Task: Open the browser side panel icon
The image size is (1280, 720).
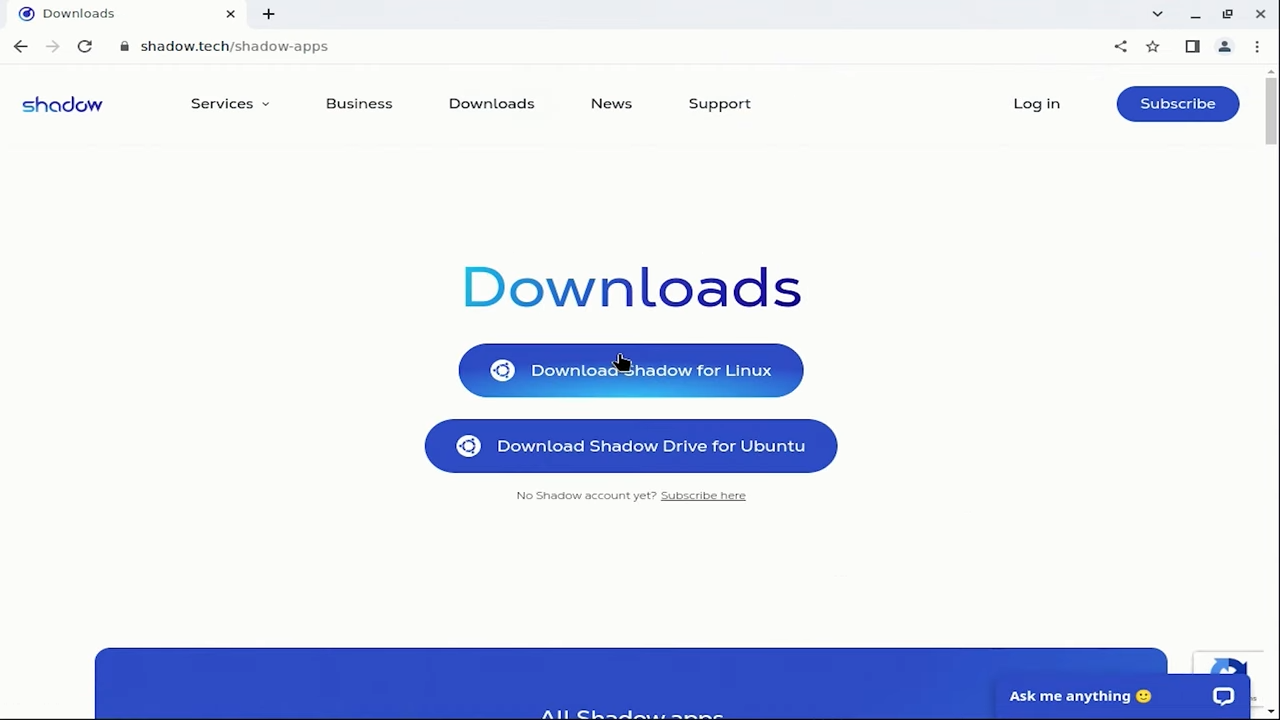Action: [1192, 46]
